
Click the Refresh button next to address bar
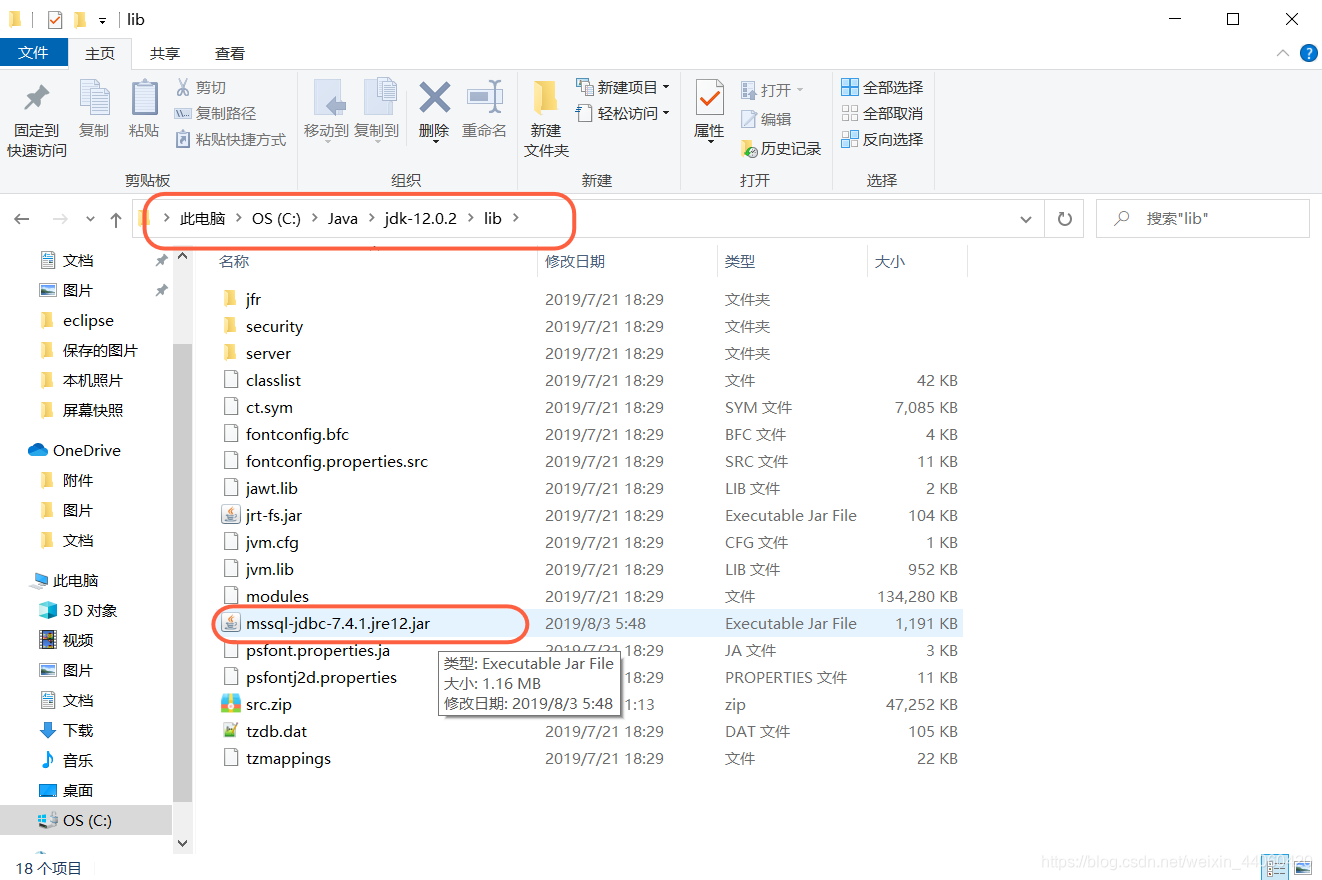[x=1065, y=219]
